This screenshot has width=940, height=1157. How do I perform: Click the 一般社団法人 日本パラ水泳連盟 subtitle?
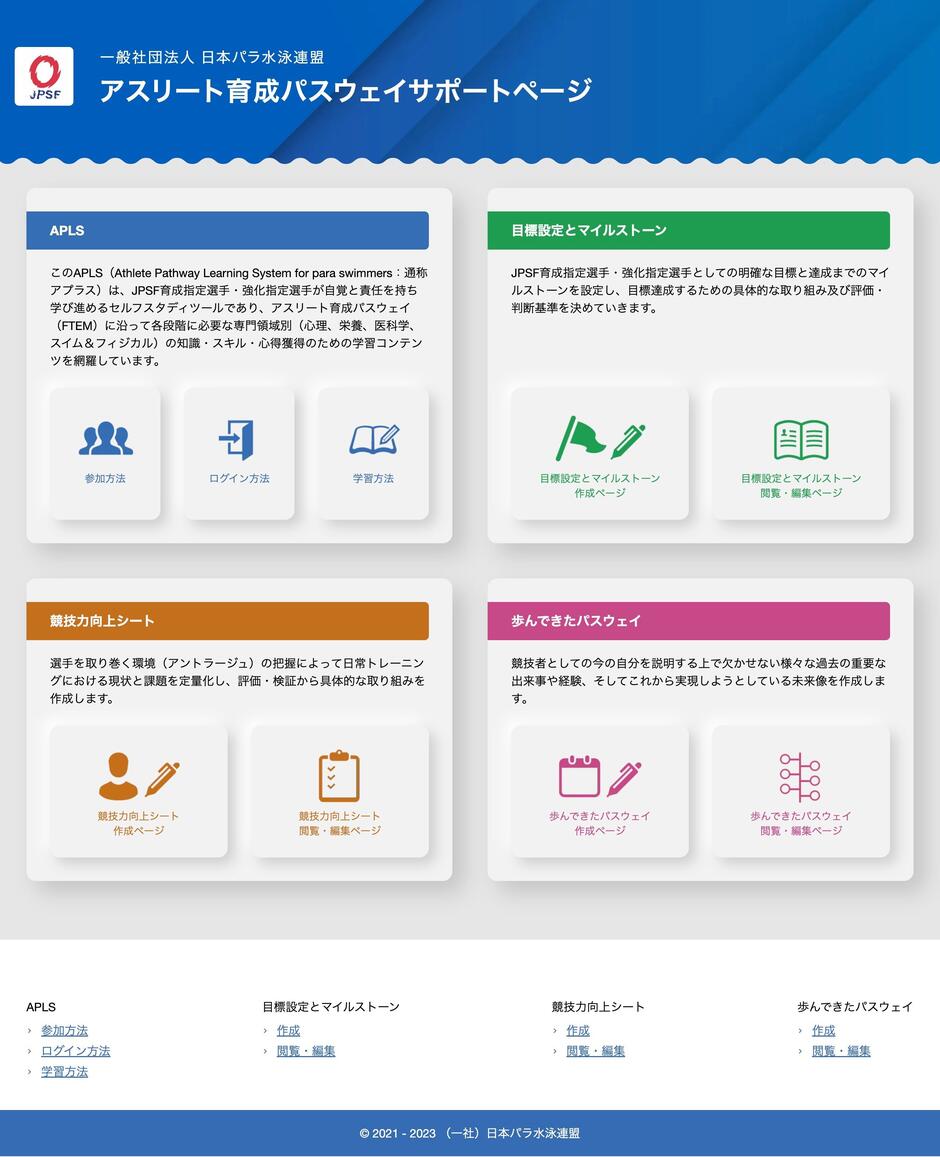click(212, 57)
